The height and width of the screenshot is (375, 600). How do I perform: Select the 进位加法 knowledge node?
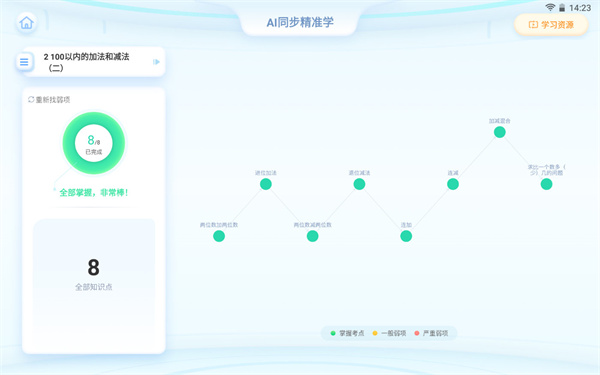coord(266,184)
